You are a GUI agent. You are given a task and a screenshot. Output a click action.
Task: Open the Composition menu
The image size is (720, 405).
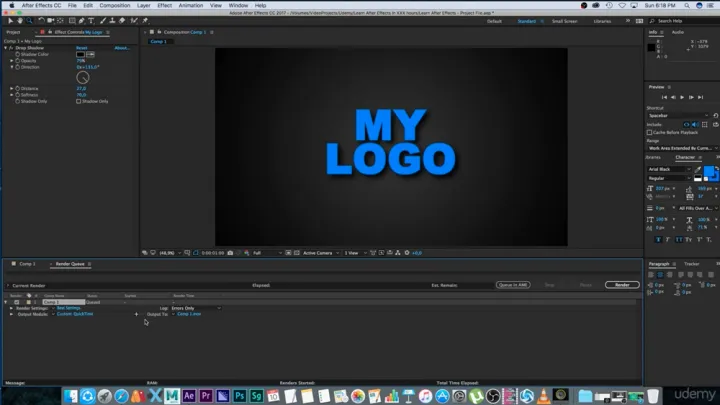115,5
